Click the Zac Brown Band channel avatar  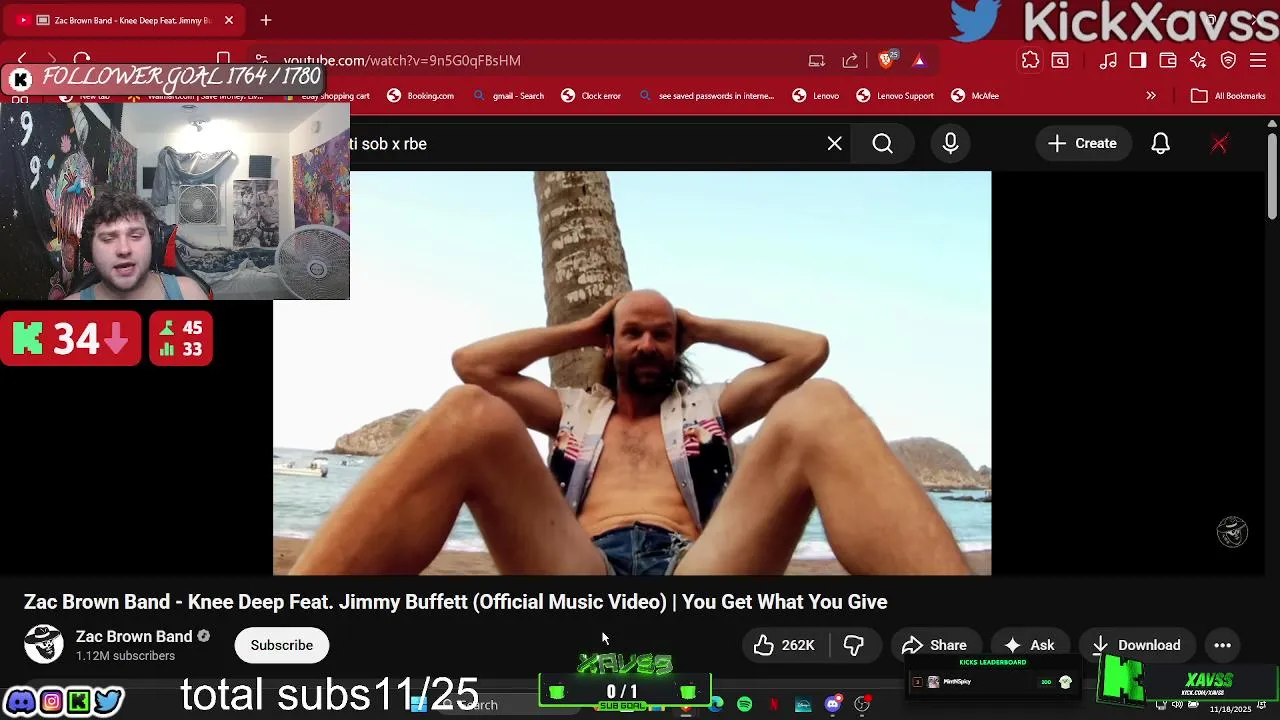[x=44, y=645]
